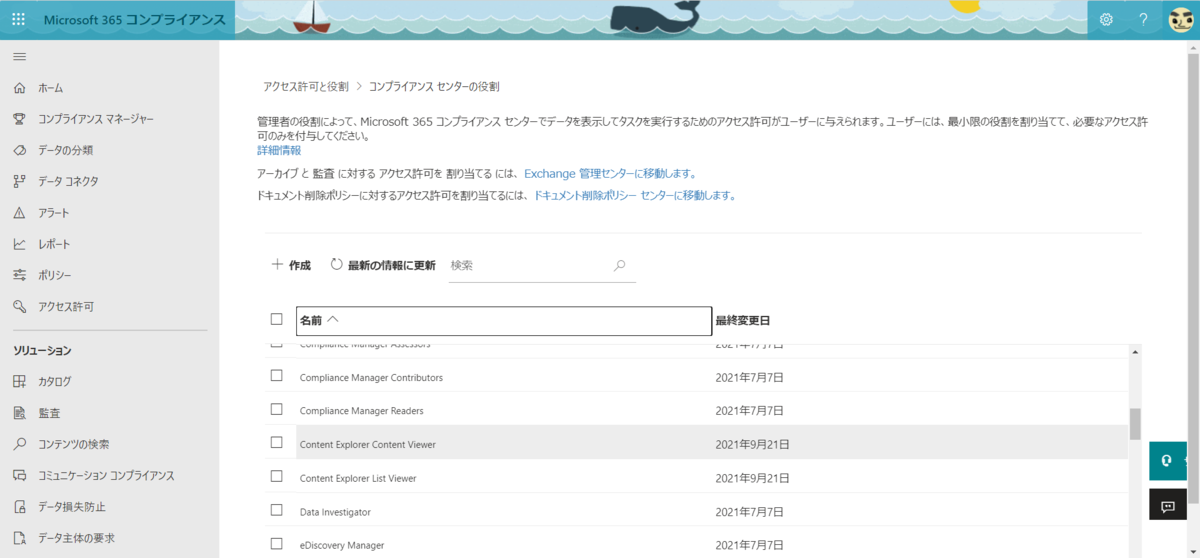
Task: Select the eDiscovery Manager role name
Action: 342,545
